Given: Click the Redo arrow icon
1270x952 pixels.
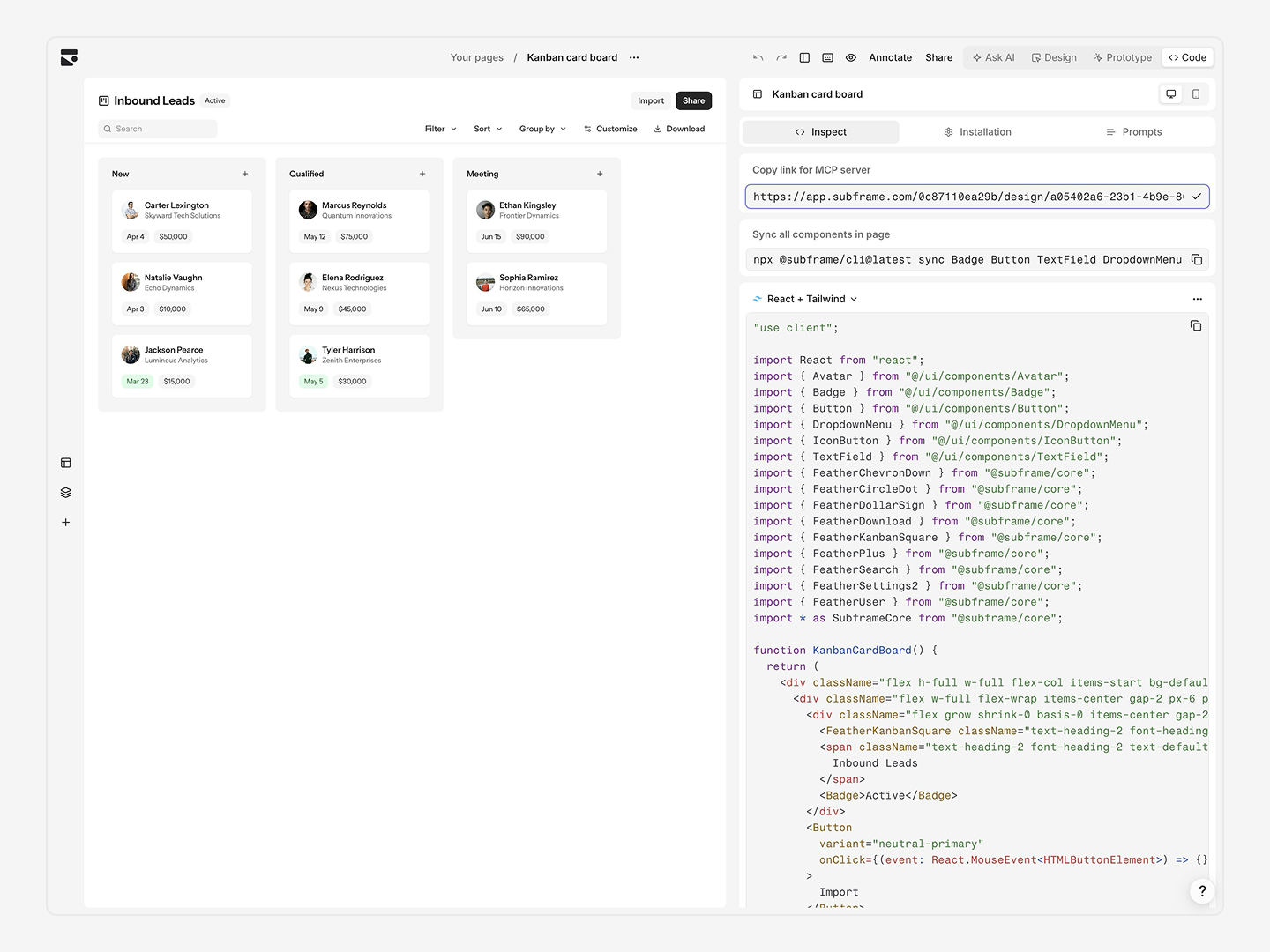Looking at the screenshot, I should pyautogui.click(x=781, y=57).
